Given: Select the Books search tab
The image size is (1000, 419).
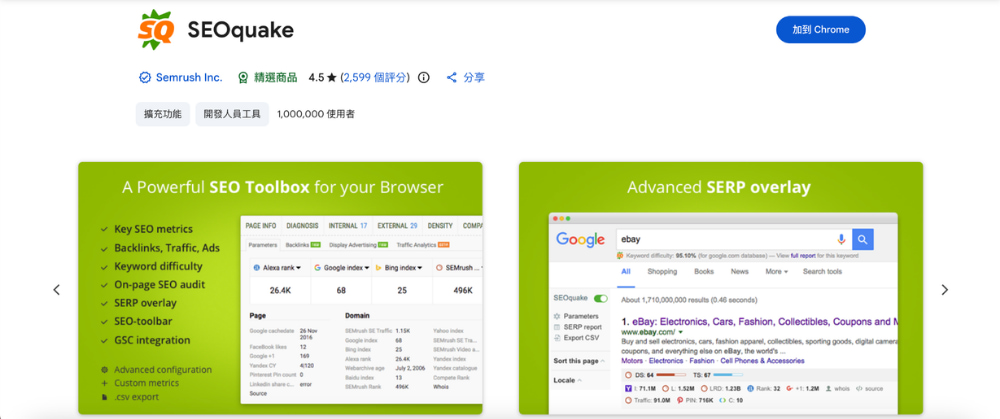Looking at the screenshot, I should point(704,272).
